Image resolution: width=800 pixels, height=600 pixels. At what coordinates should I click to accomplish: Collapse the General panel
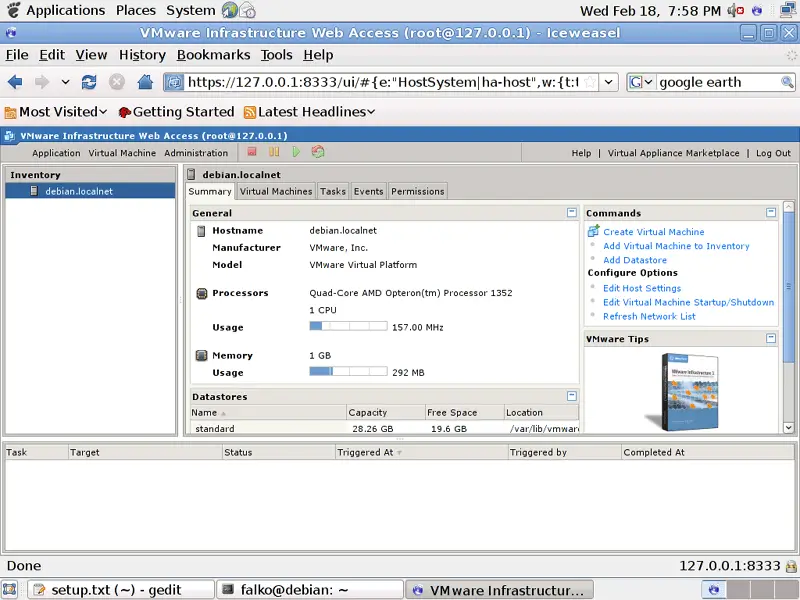571,212
